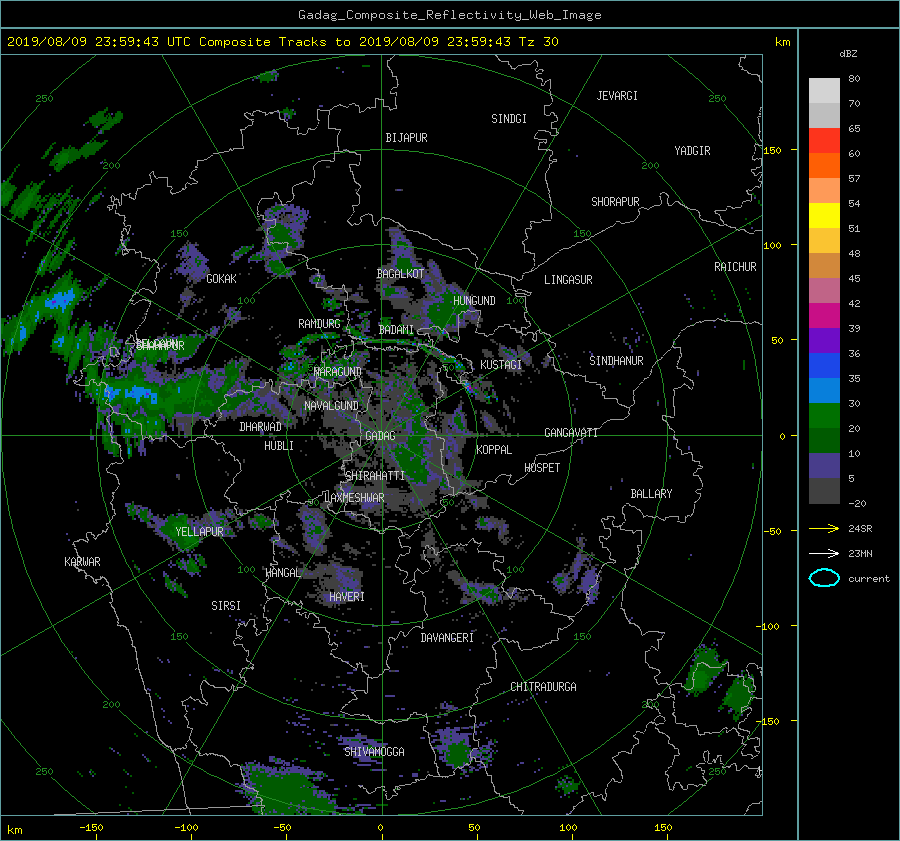Click the YELLAPUR label
This screenshot has width=900, height=841.
click(x=199, y=532)
